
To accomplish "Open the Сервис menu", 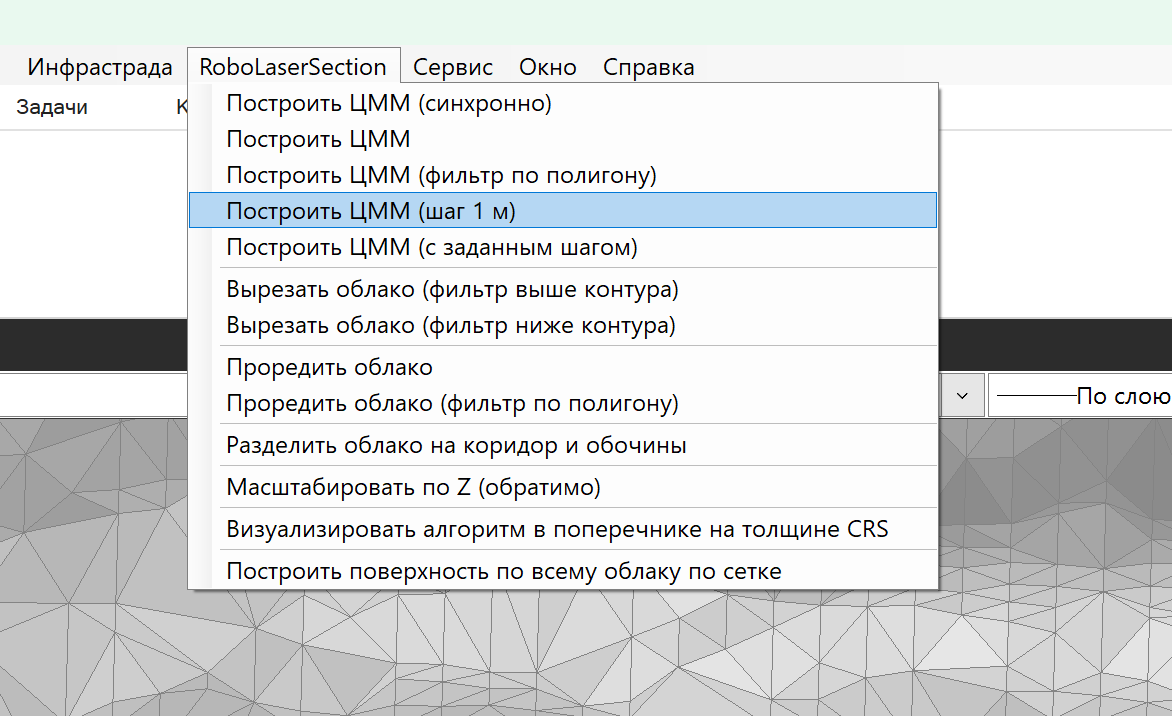I will (x=453, y=68).
